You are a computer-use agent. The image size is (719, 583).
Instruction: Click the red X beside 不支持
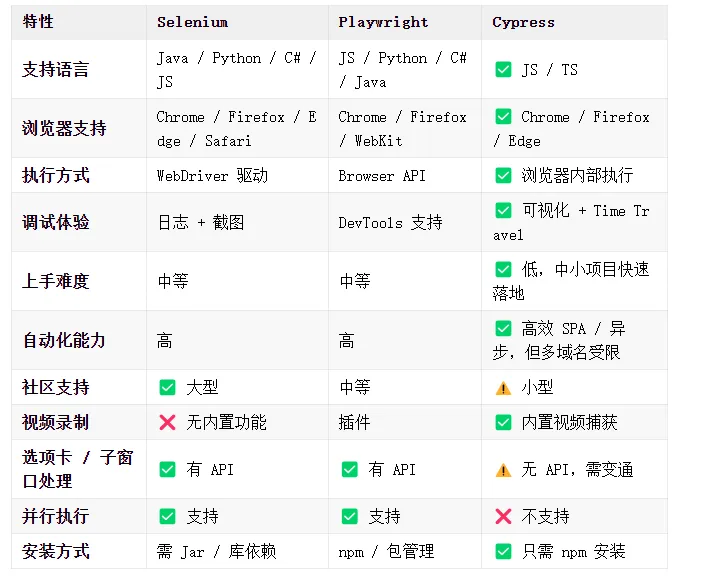click(503, 516)
